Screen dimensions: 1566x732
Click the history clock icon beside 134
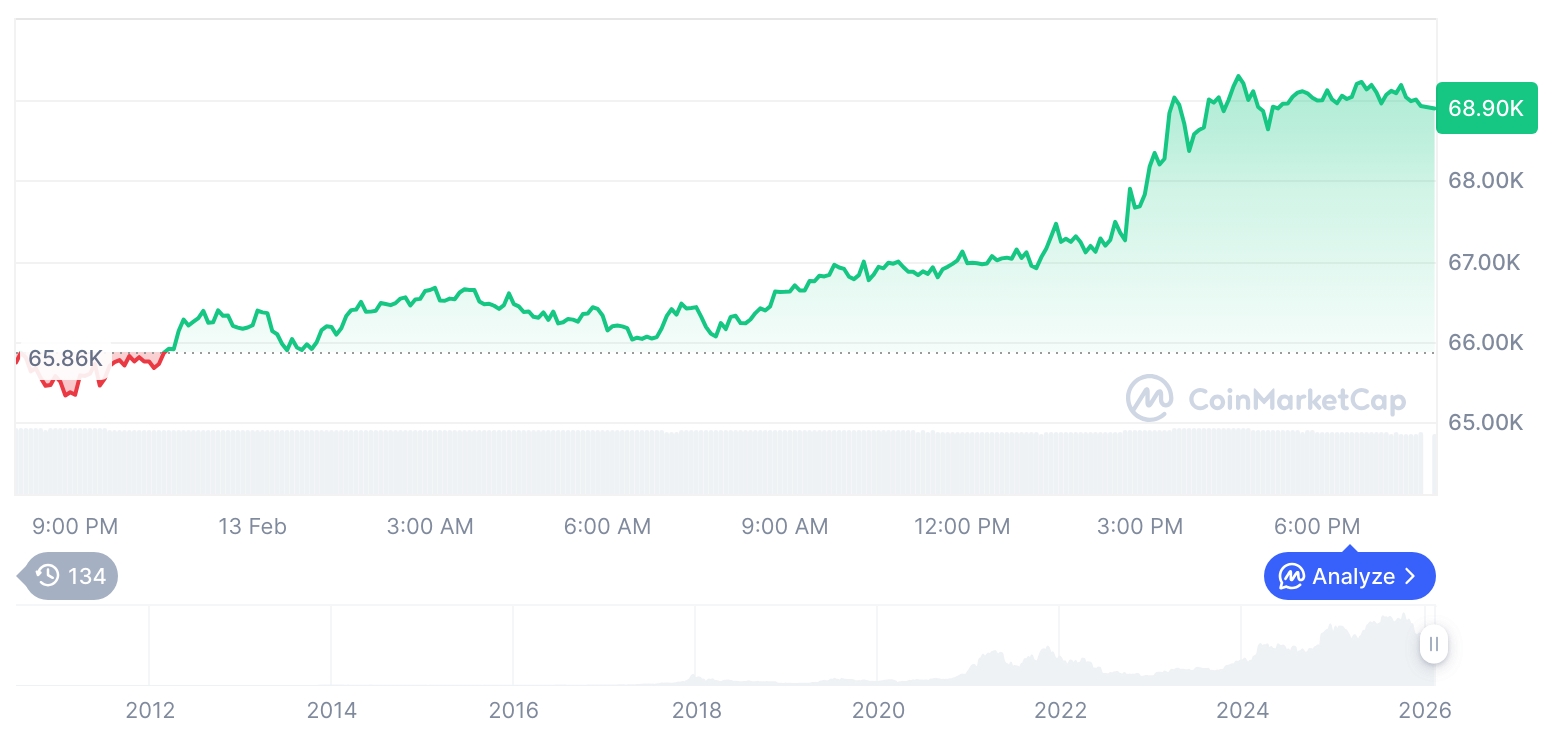pos(47,576)
